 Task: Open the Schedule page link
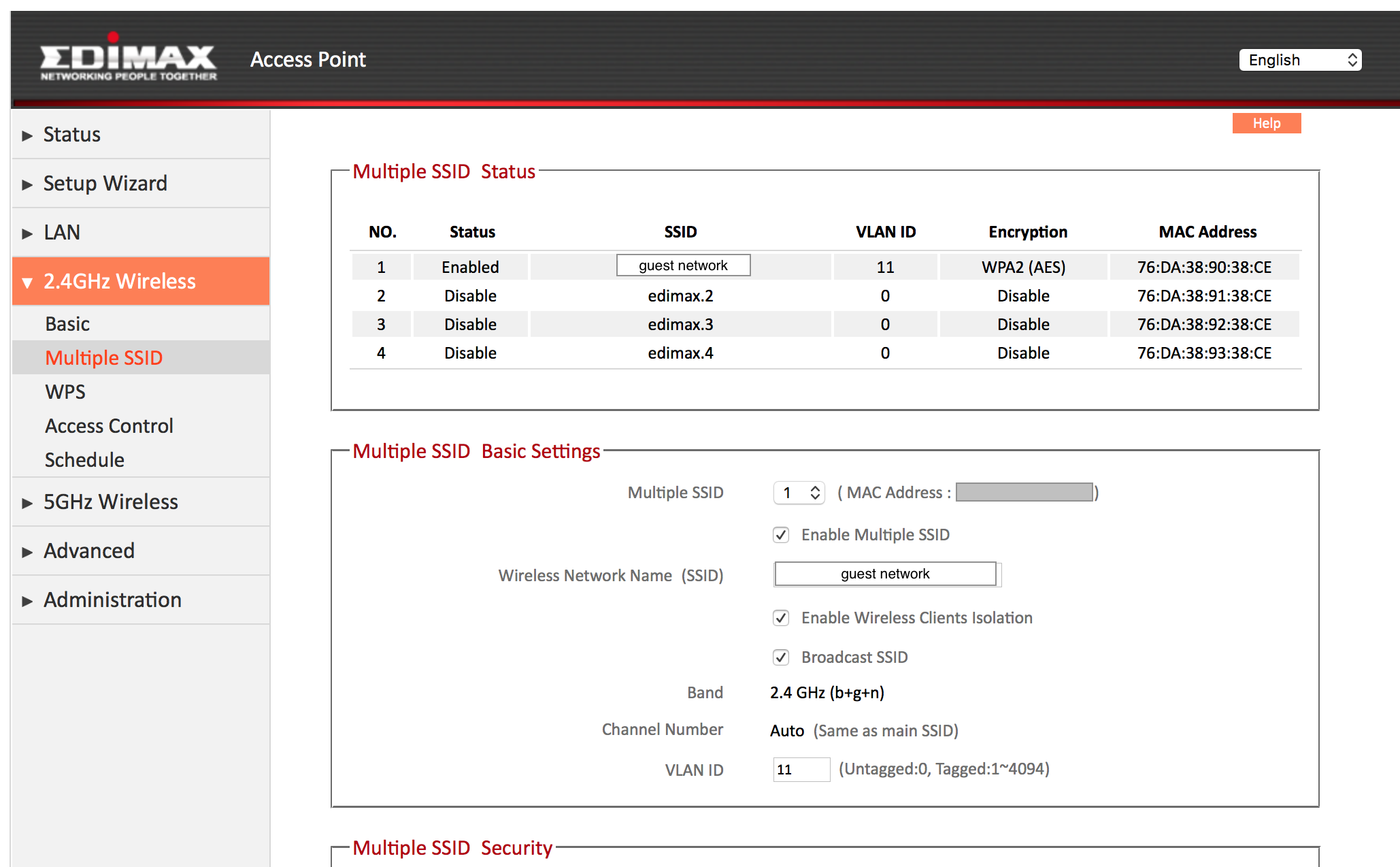84,460
